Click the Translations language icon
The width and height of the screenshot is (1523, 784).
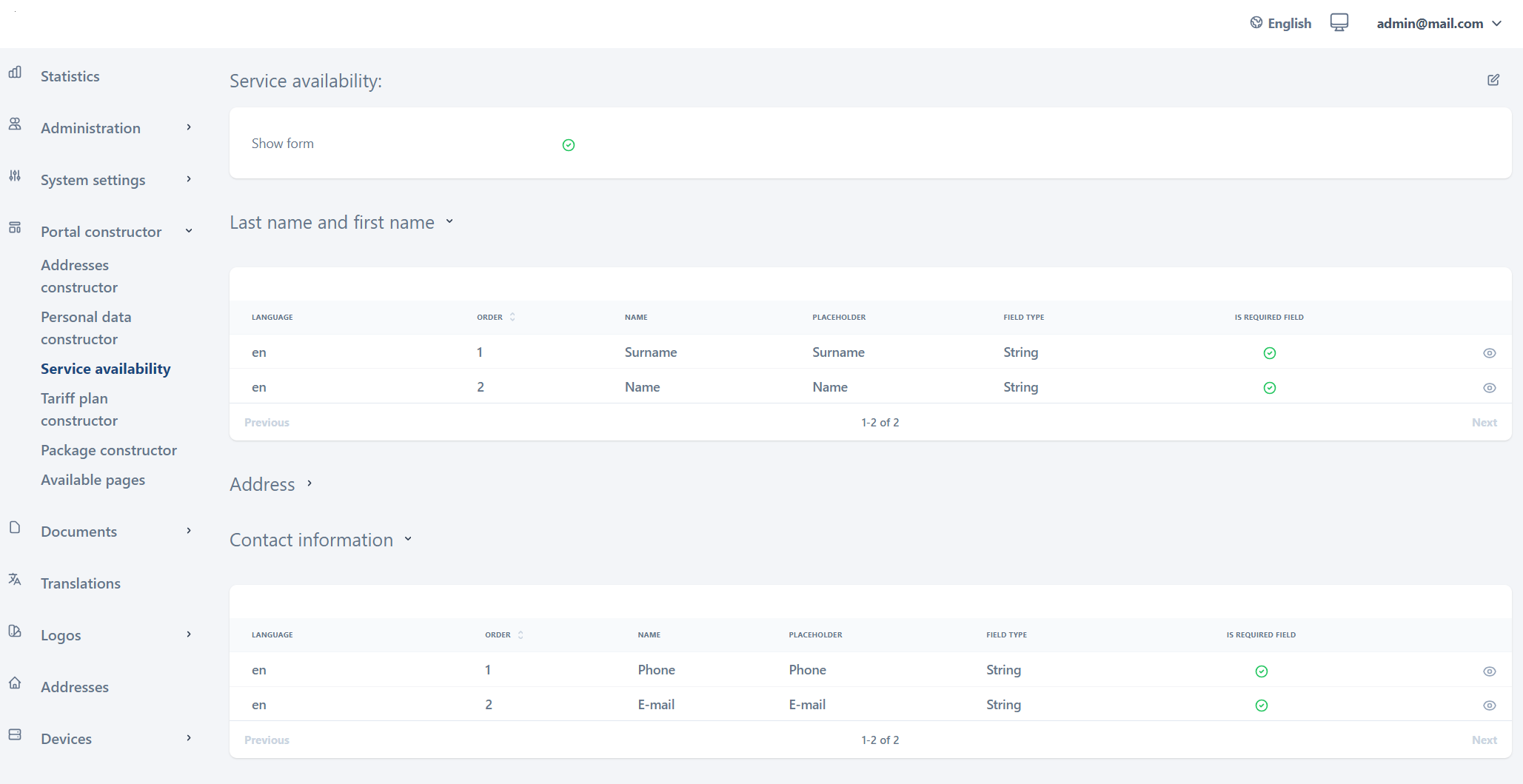coord(15,580)
